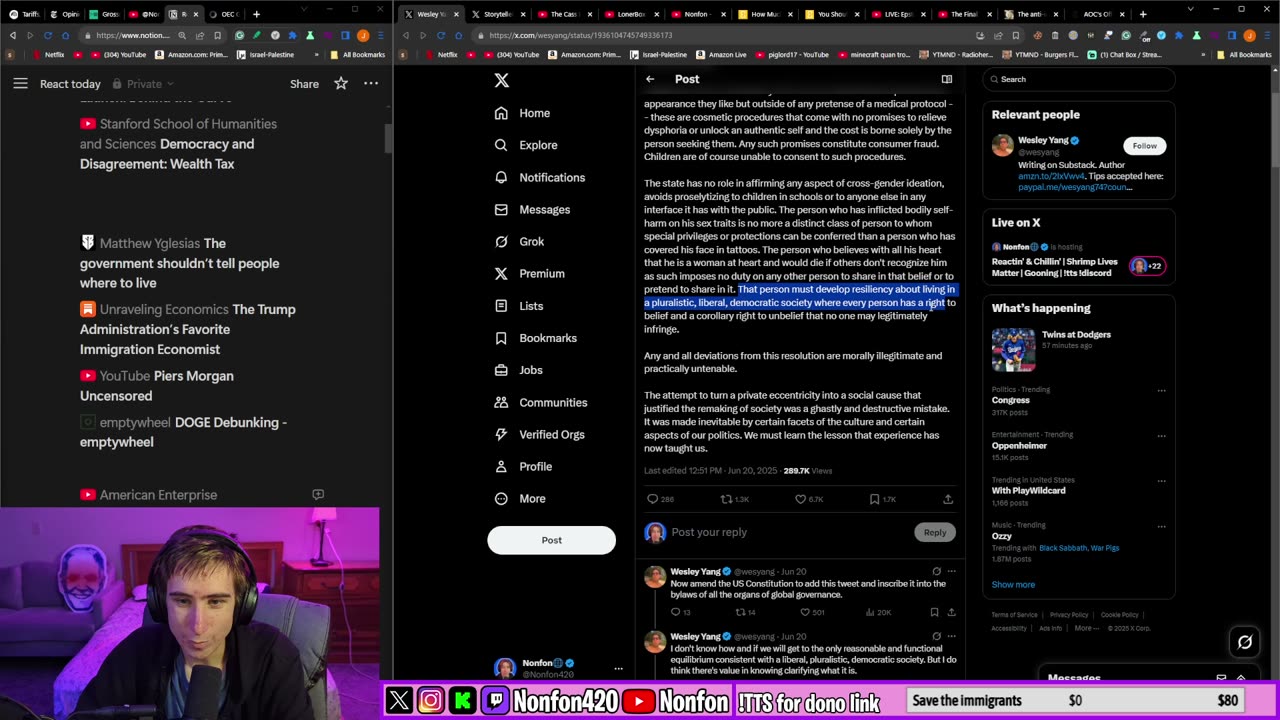Go back using the Post back arrow
The image size is (1280, 720).
click(x=650, y=79)
